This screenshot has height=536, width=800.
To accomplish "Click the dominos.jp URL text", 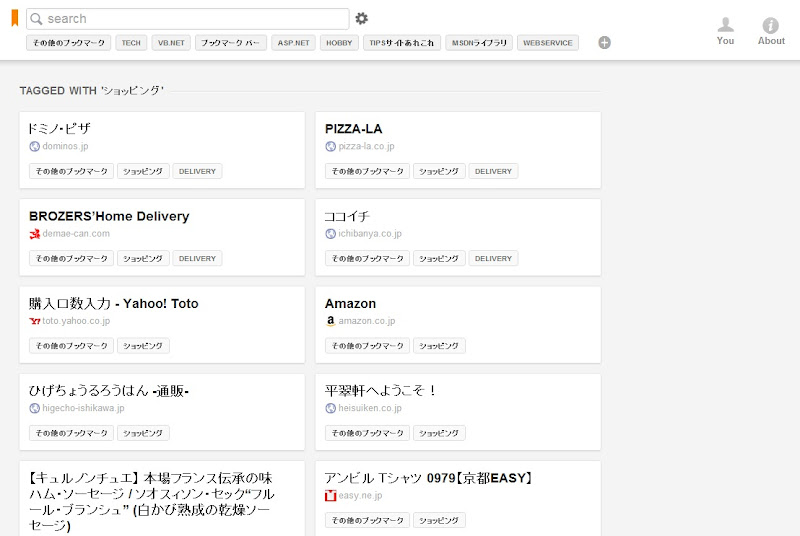I will point(65,146).
